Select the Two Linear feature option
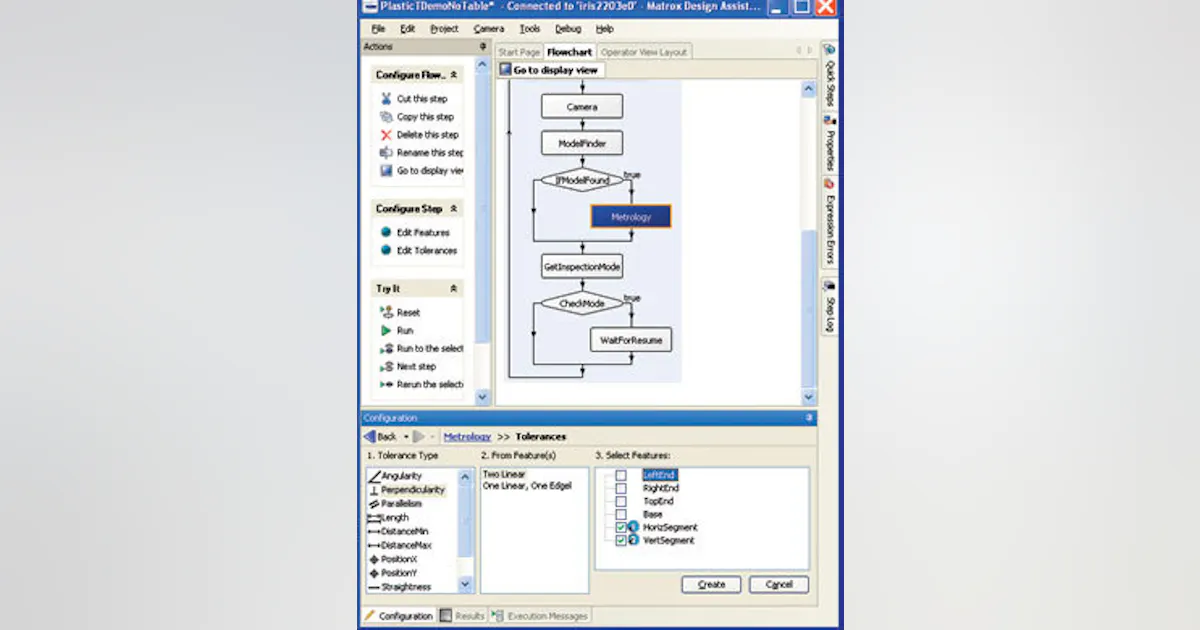 [x=502, y=475]
